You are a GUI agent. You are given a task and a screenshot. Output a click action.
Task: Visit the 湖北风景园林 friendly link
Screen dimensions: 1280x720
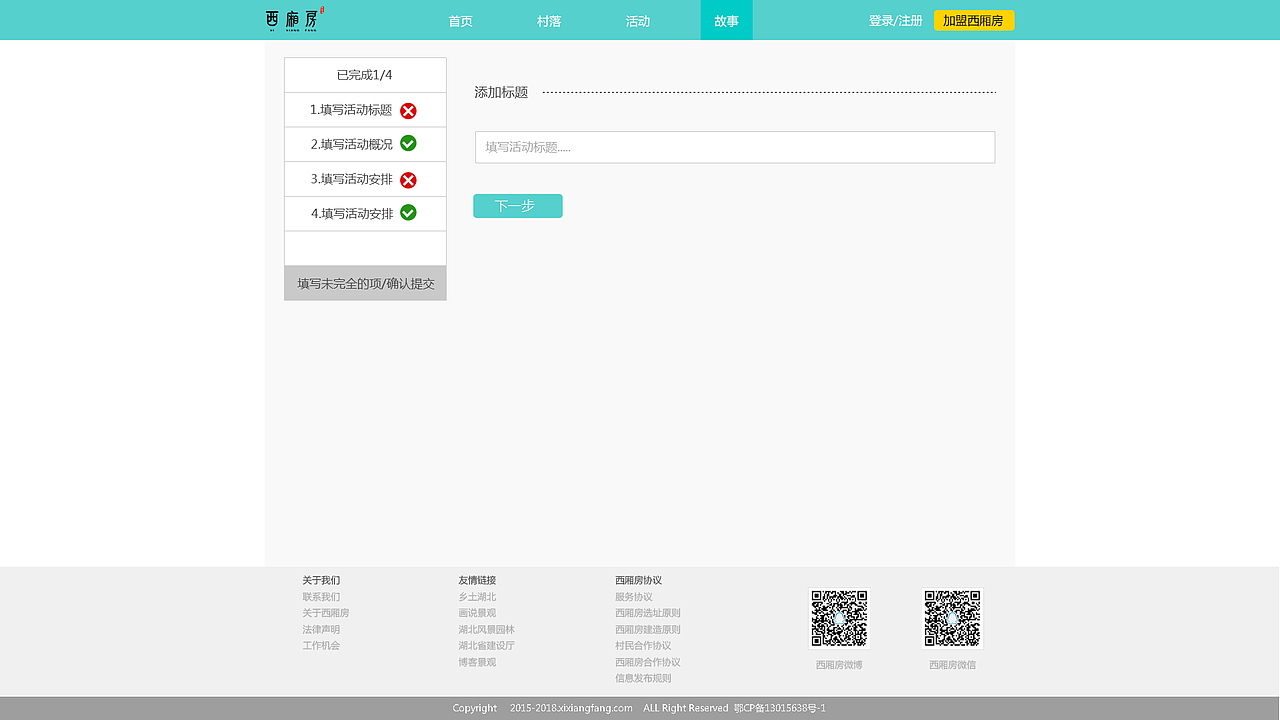[487, 630]
